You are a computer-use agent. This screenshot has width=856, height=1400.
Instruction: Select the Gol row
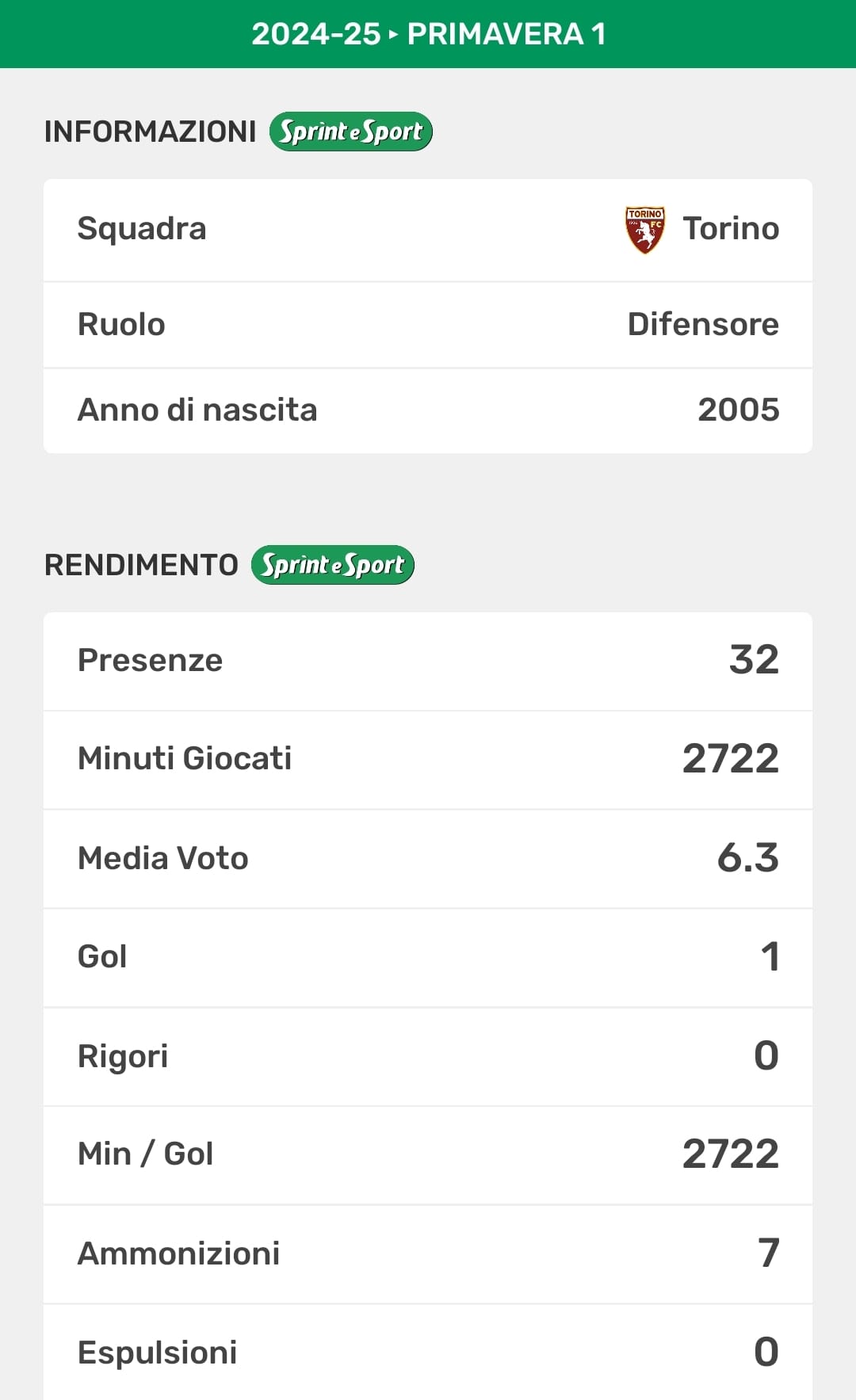coord(428,957)
